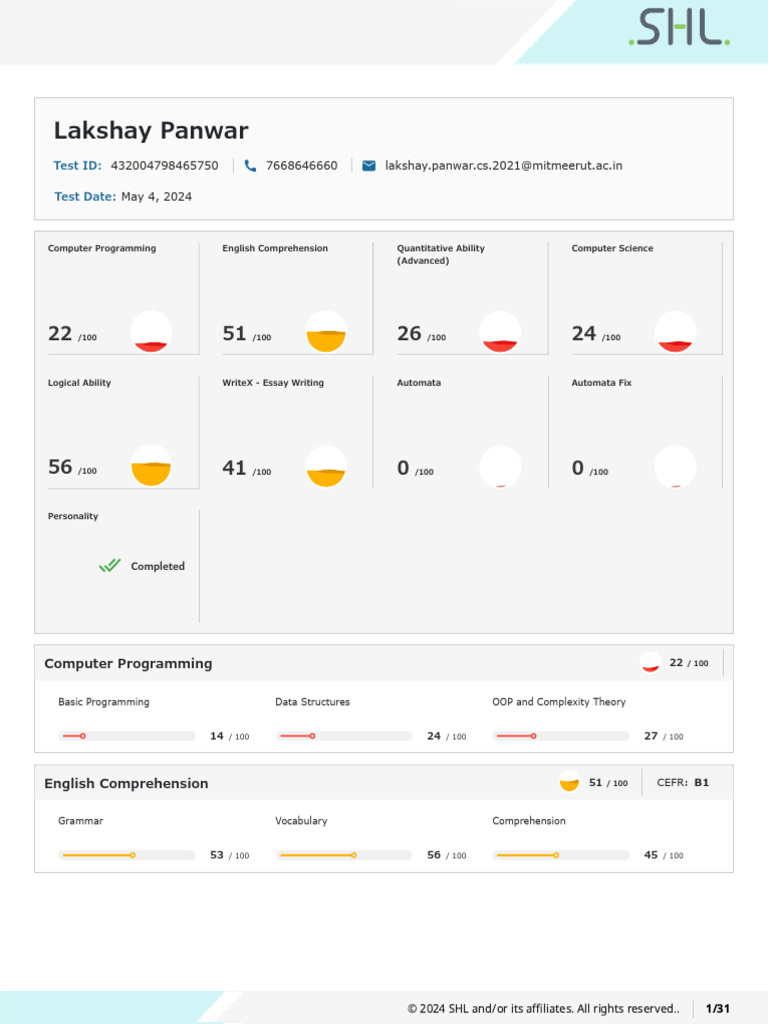Click the email envelope icon
The height and width of the screenshot is (1024, 768).
pos(369,166)
